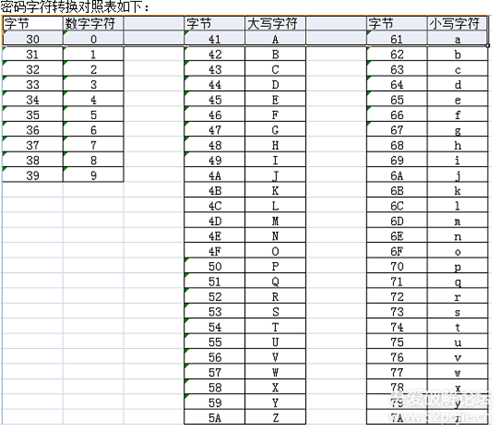The image size is (500, 432).
Task: Click the digit cell showing 9
Action: tap(93, 175)
